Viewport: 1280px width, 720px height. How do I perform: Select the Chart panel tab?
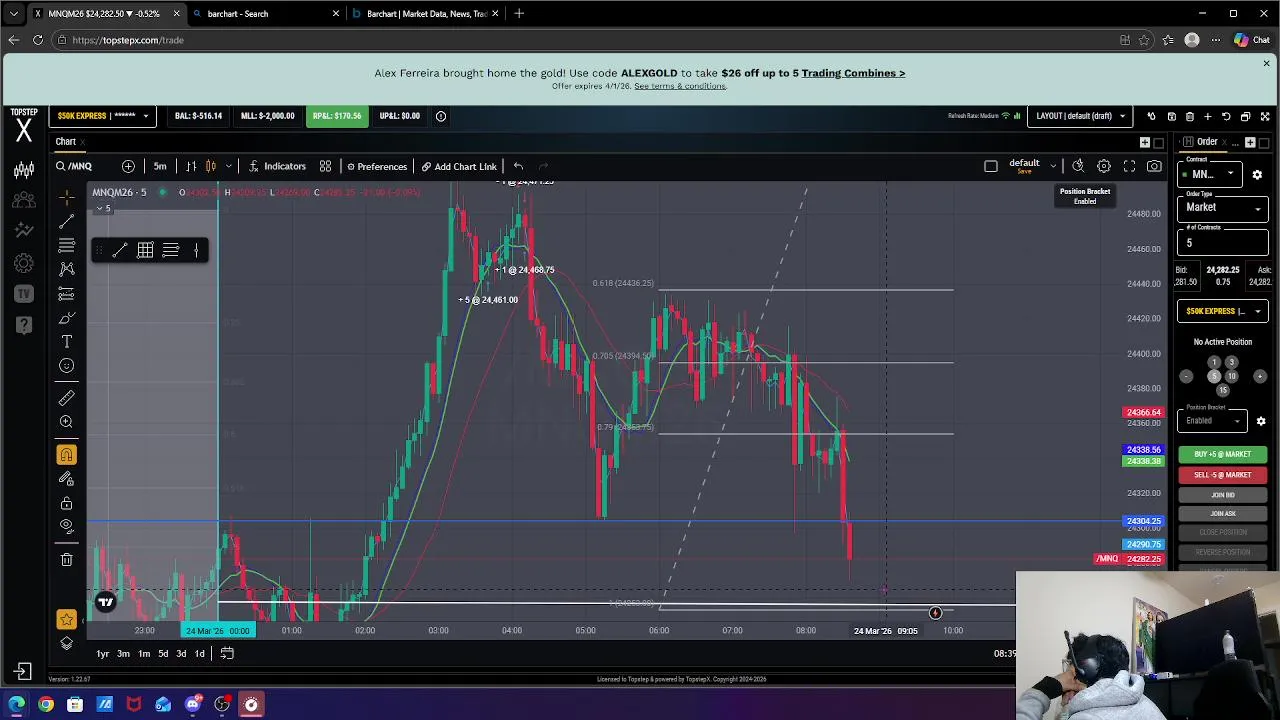click(x=65, y=142)
